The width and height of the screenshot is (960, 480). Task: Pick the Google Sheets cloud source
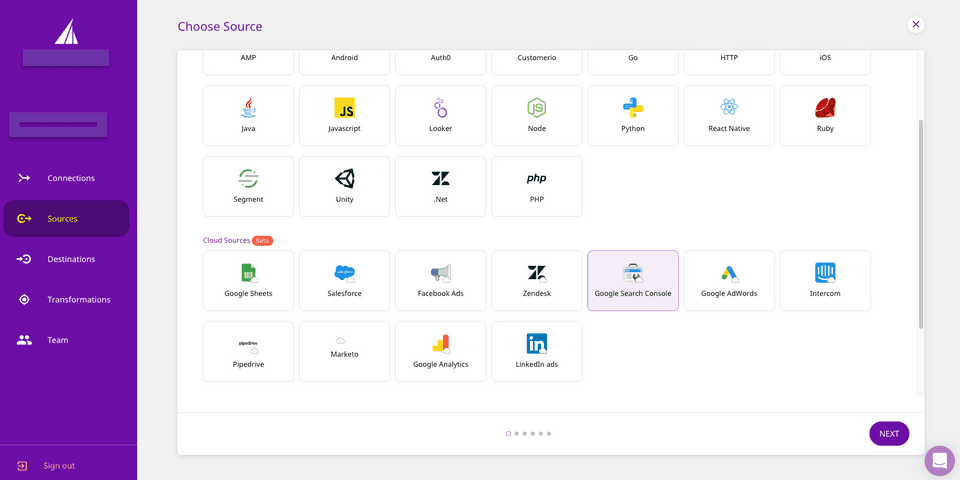pos(248,281)
